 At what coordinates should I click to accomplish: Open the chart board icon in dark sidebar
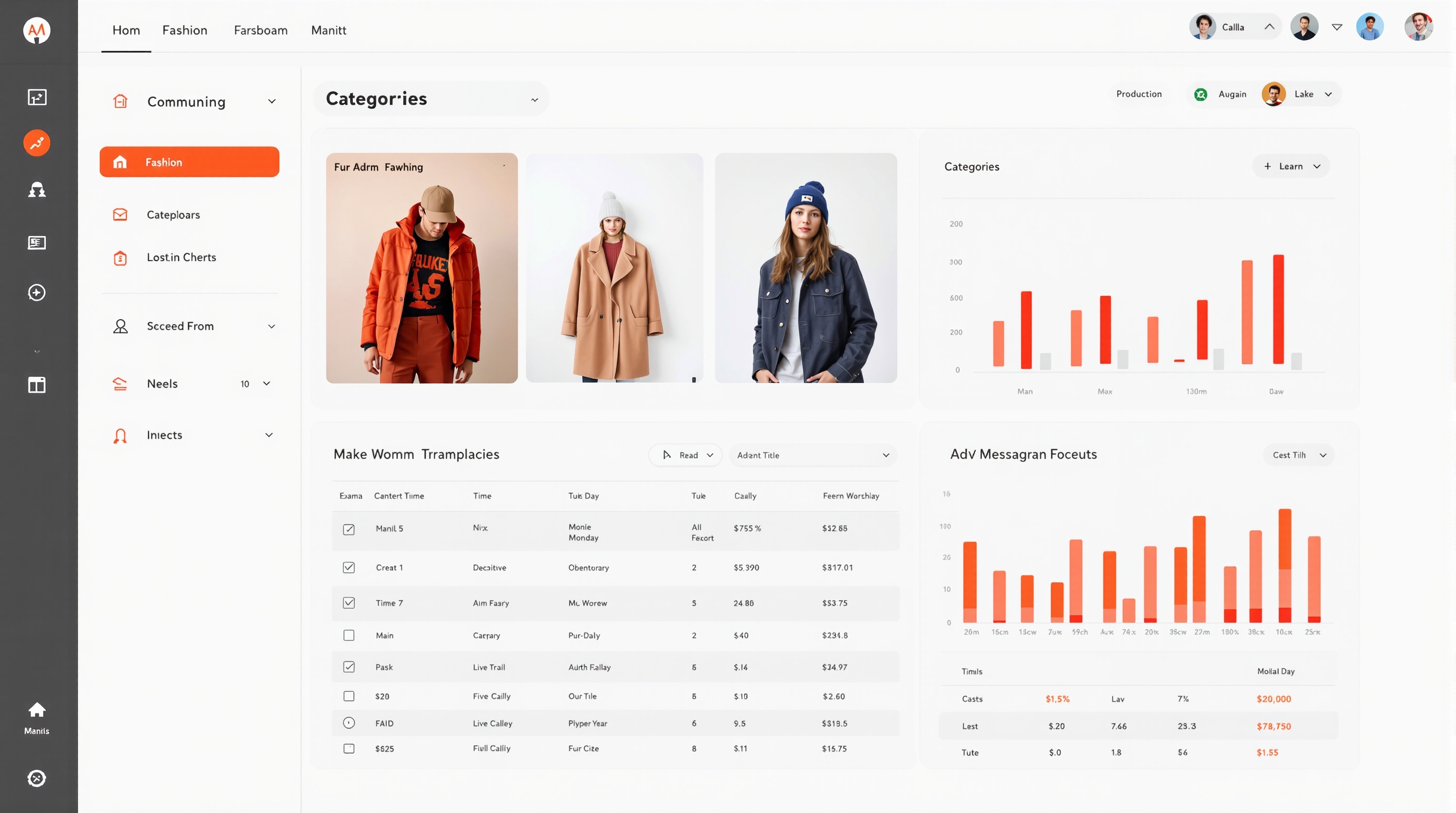37,97
